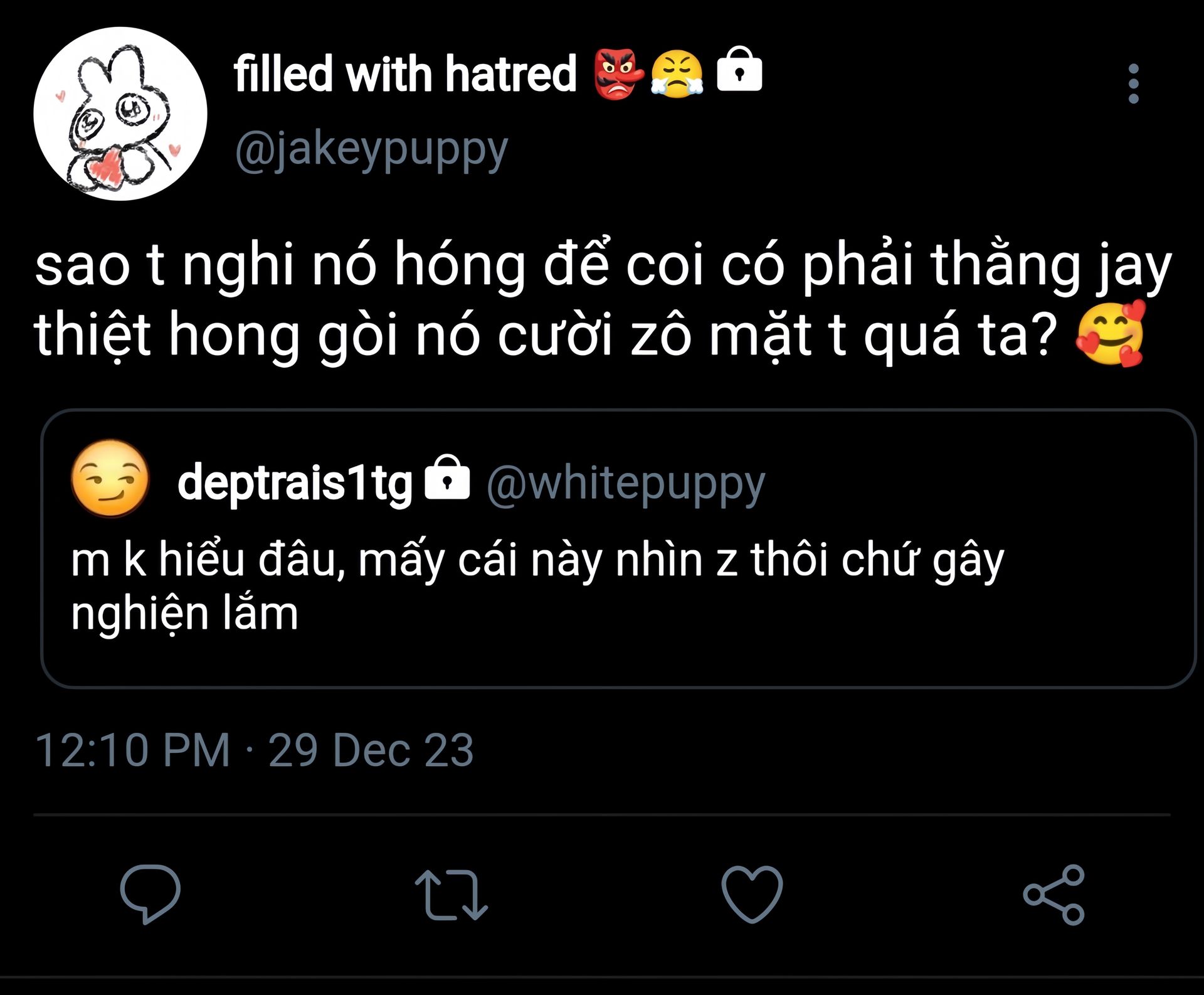This screenshot has height=995, width=1204.
Task: Click the red goblin mask emoji
Action: coord(619,75)
